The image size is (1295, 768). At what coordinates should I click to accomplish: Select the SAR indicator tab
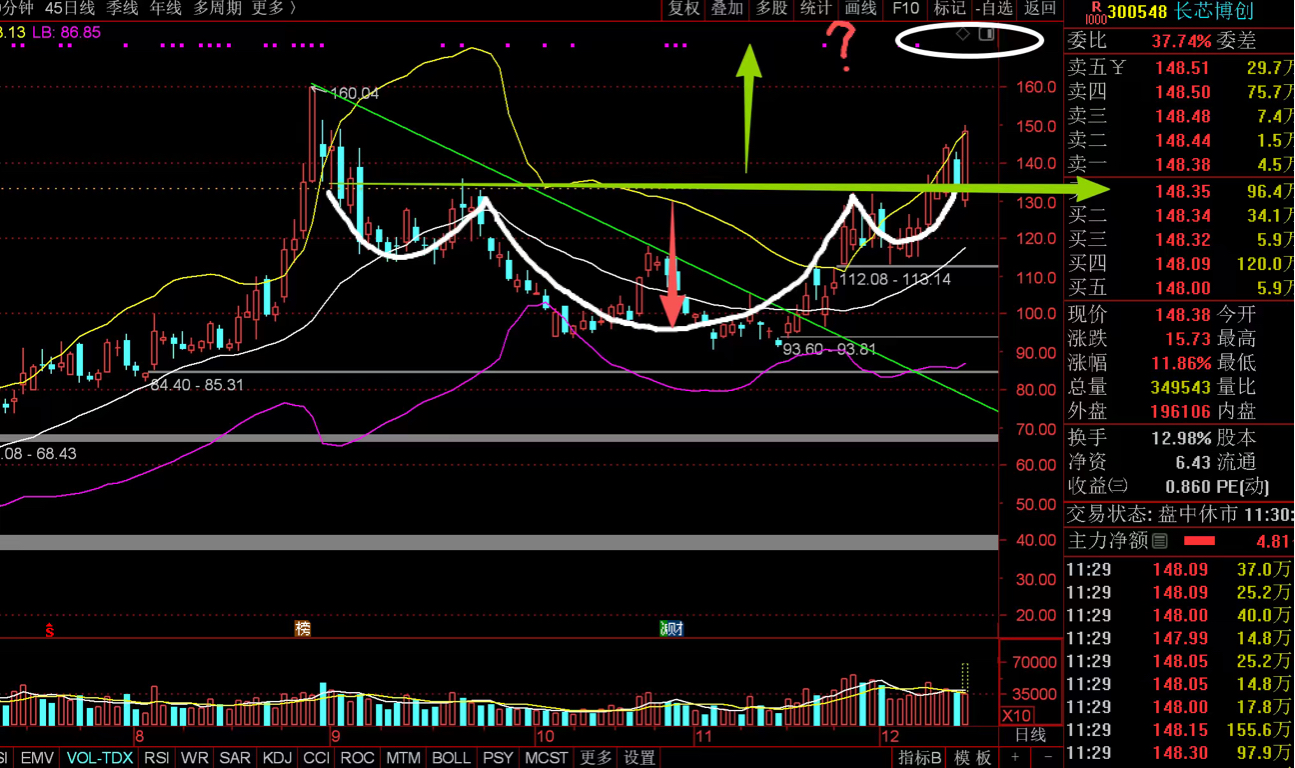235,758
